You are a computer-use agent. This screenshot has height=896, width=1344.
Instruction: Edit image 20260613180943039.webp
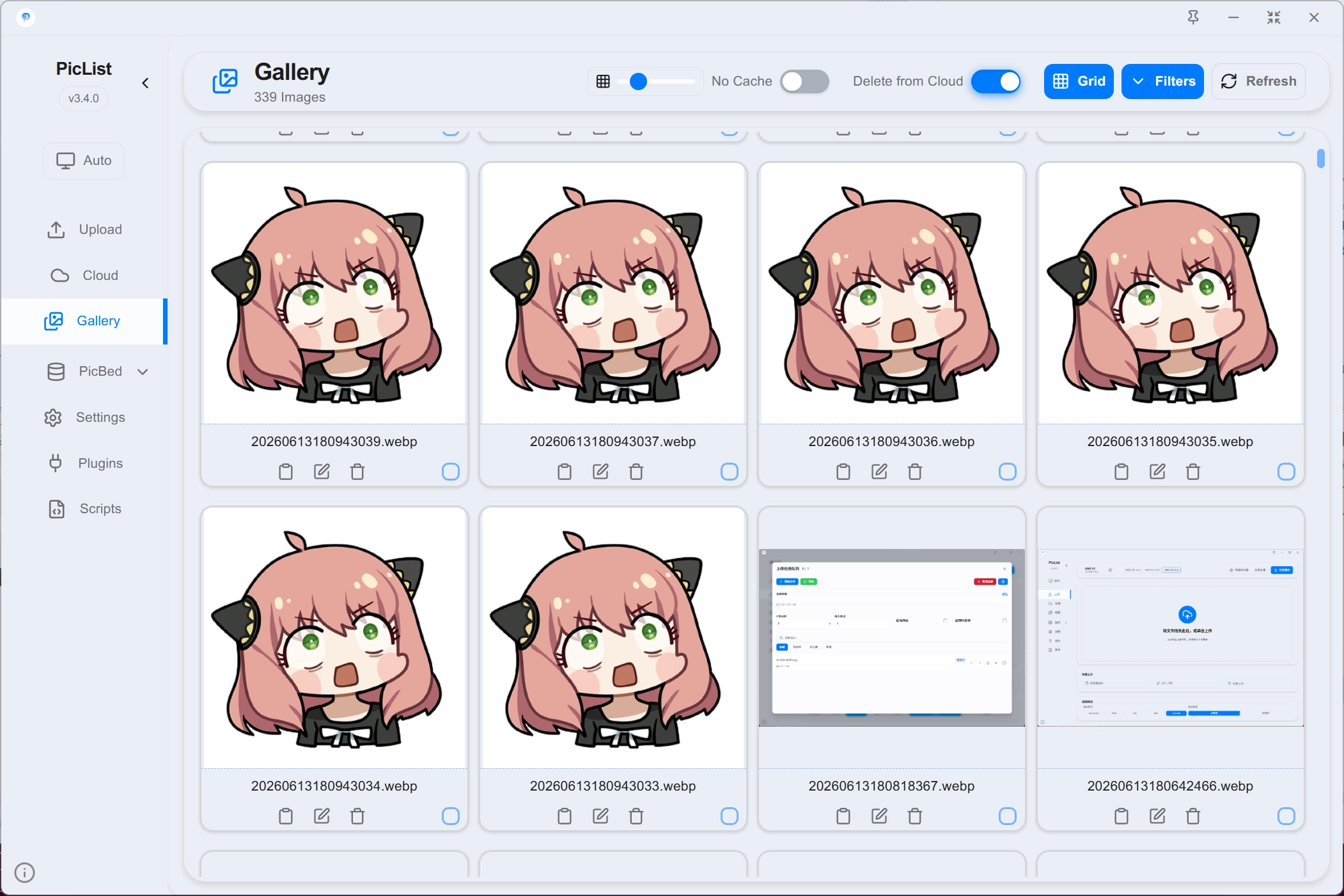[322, 472]
